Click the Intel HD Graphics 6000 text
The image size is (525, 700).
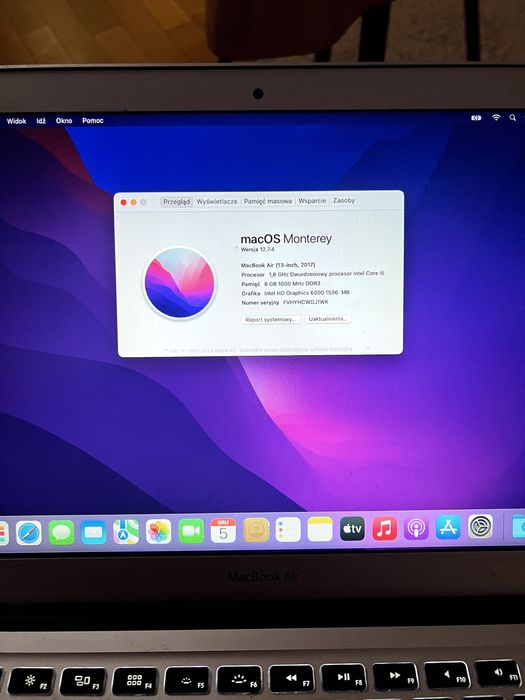pyautogui.click(x=307, y=293)
